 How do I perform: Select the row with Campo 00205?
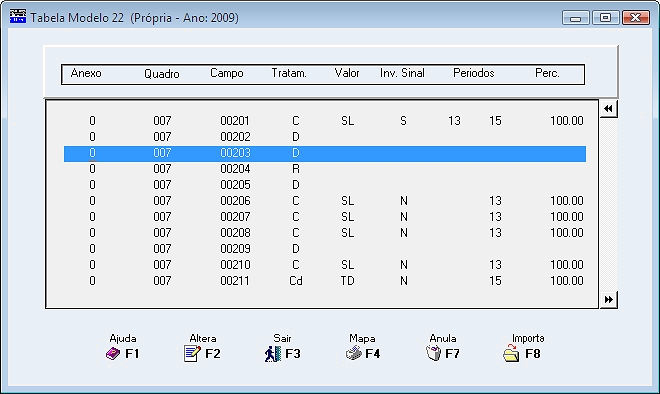pos(325,185)
